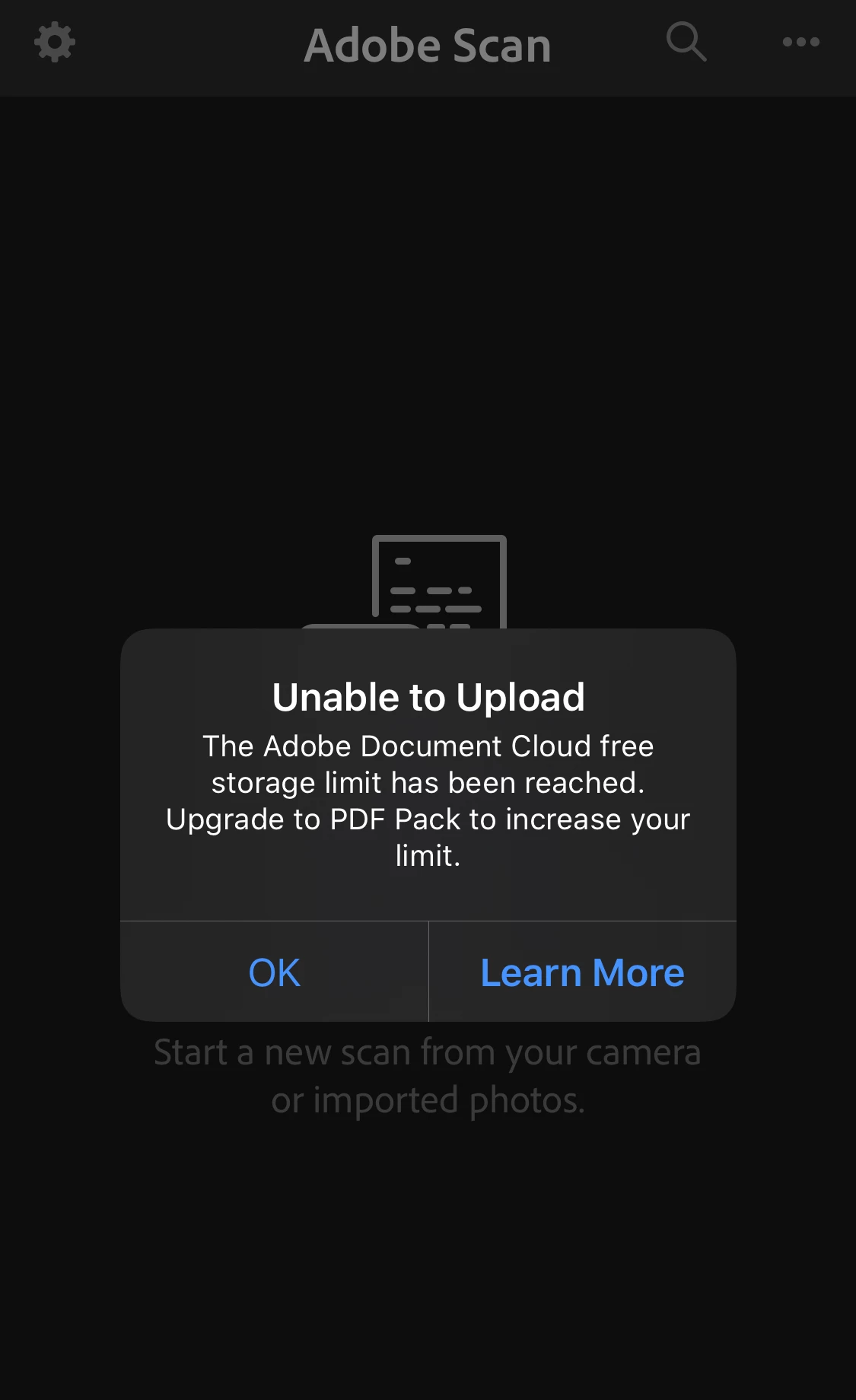Screen dimensions: 856x1400
Task: Open settings via the gear icon
Action: [x=55, y=43]
